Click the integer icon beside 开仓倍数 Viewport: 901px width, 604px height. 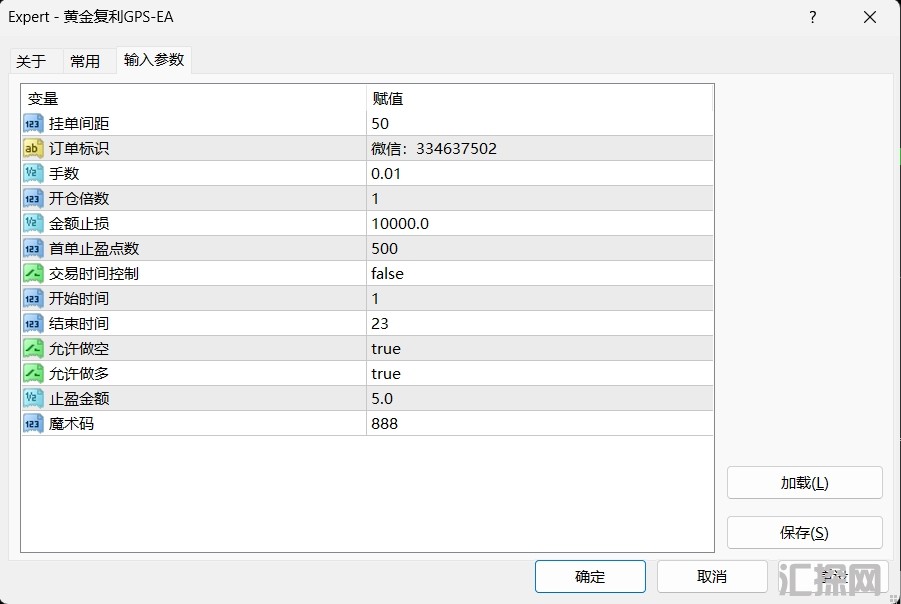(x=33, y=198)
